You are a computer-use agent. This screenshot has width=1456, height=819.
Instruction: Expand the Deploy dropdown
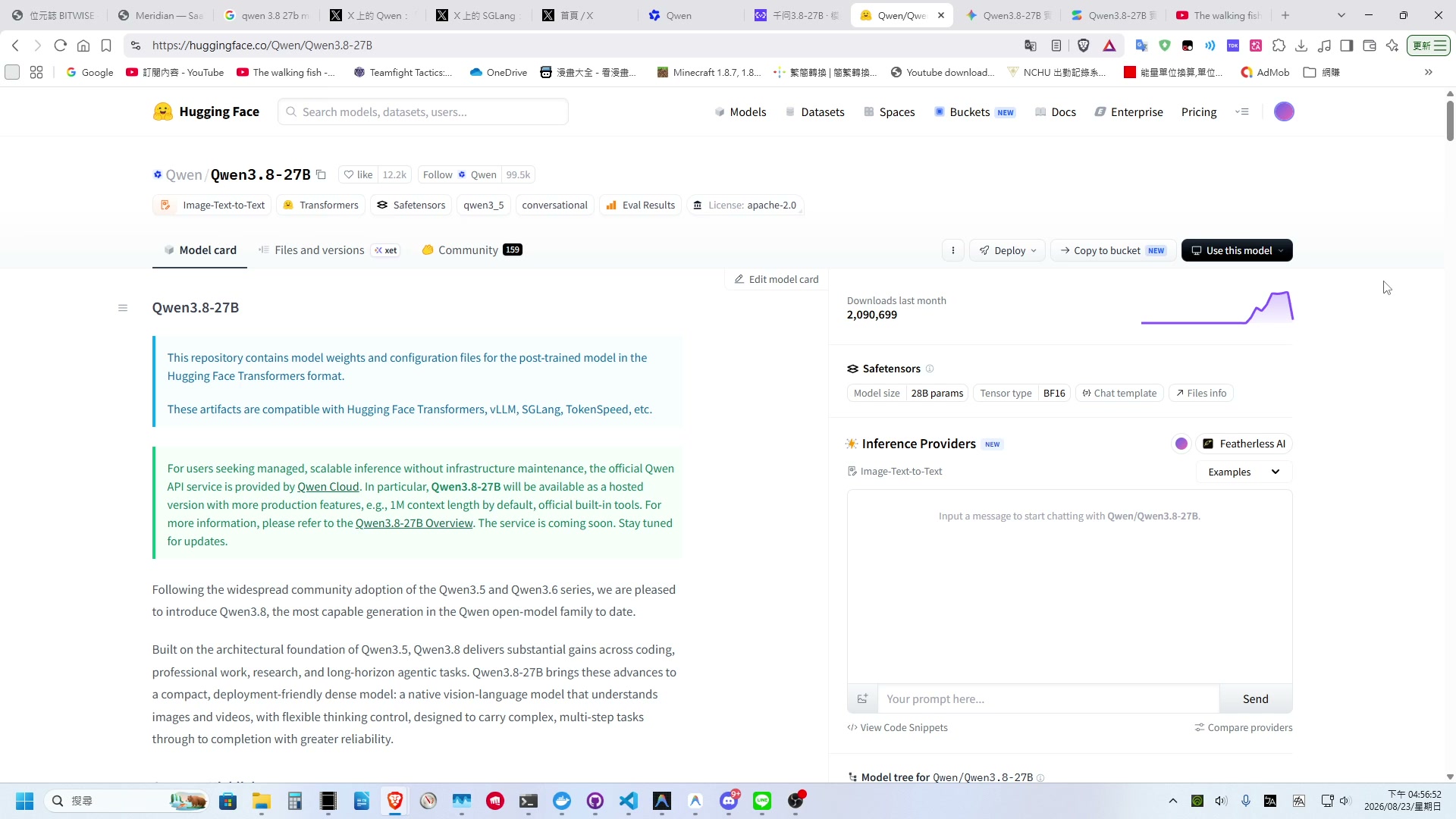click(x=1007, y=250)
